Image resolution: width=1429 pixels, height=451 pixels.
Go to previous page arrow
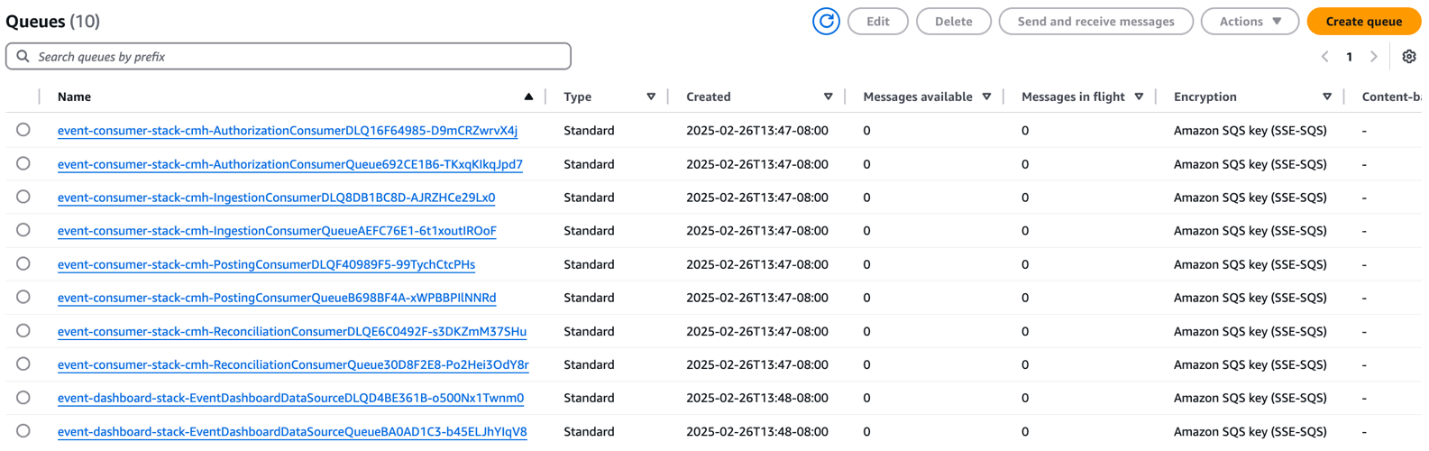point(1325,57)
